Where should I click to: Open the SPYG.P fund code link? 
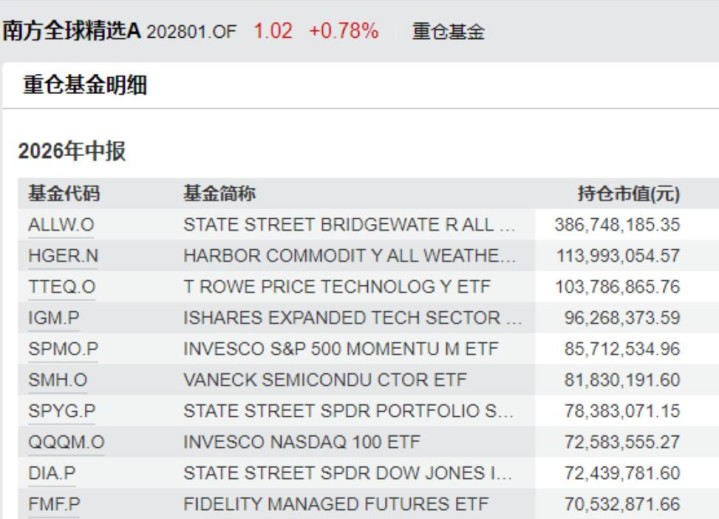62,411
